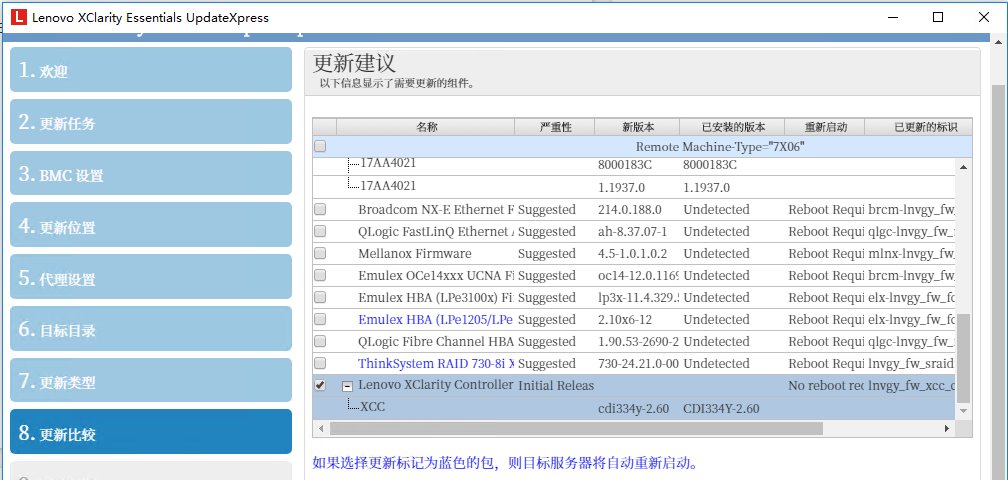The height and width of the screenshot is (480, 1008).
Task: Click the window's main vertical scrollbar thumb
Action: (x=1000, y=283)
